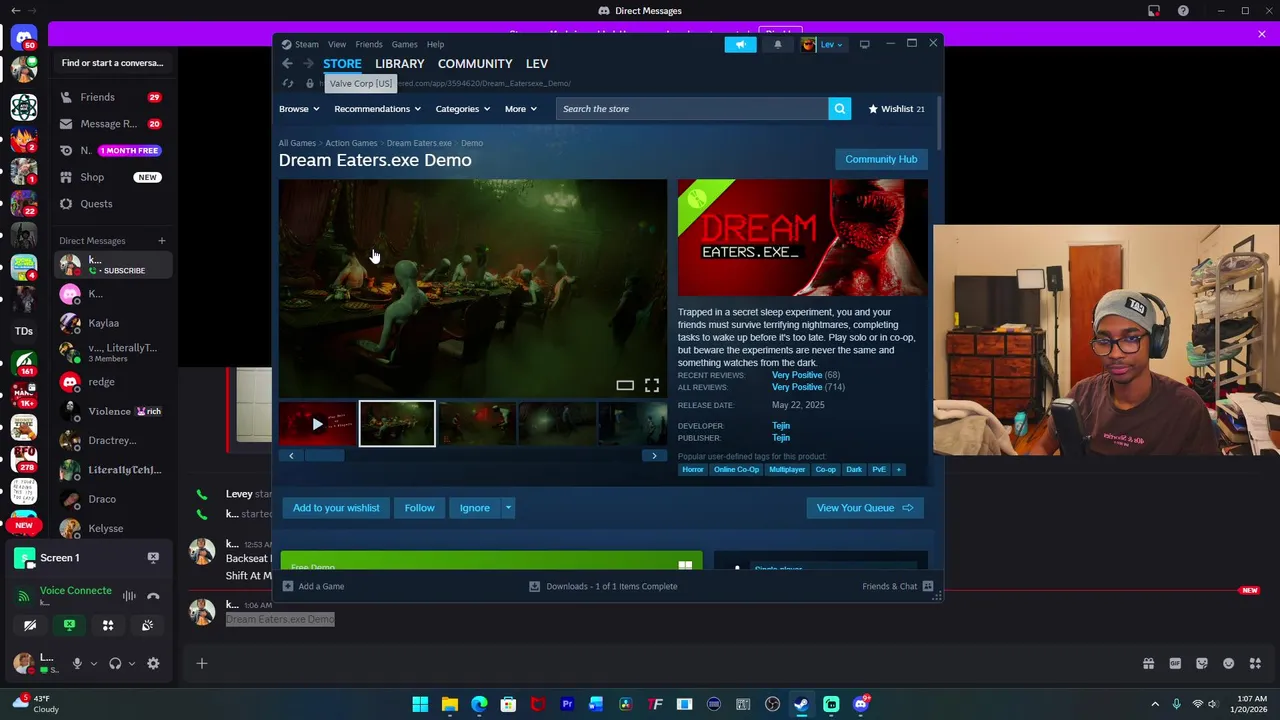Expand headphone output options arrow
This screenshot has height=720, width=1280.
(x=131, y=663)
